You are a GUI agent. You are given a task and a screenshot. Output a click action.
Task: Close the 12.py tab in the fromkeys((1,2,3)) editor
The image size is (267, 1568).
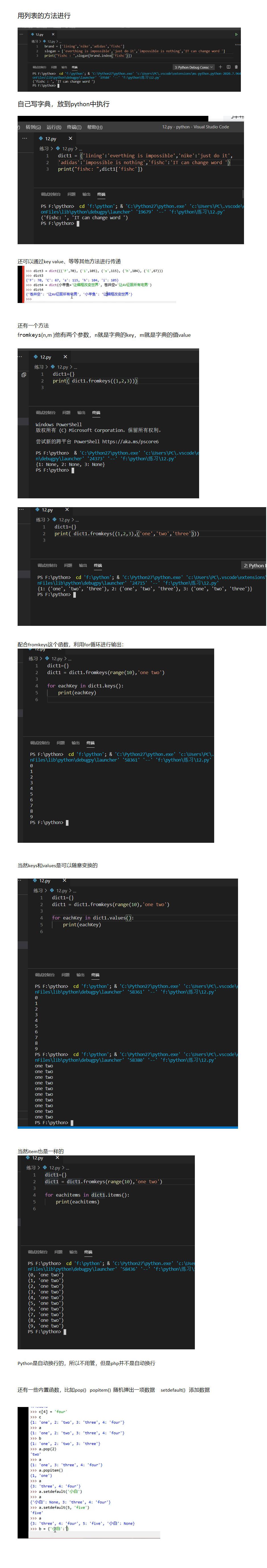click(65, 357)
